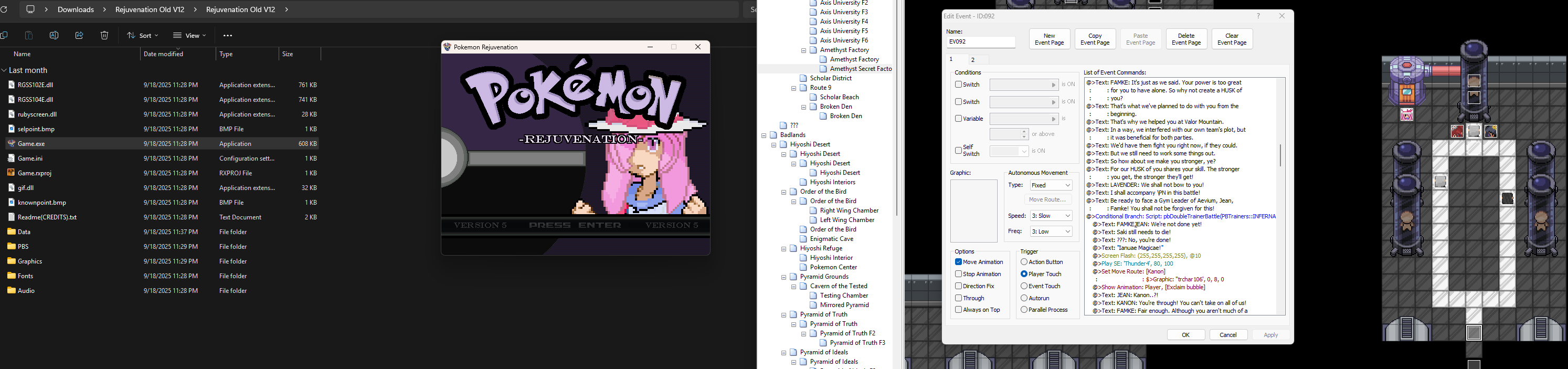Screen dimensions: 1568x369
Task: Select the selpoint.bmp image file icon
Action: 11,129
